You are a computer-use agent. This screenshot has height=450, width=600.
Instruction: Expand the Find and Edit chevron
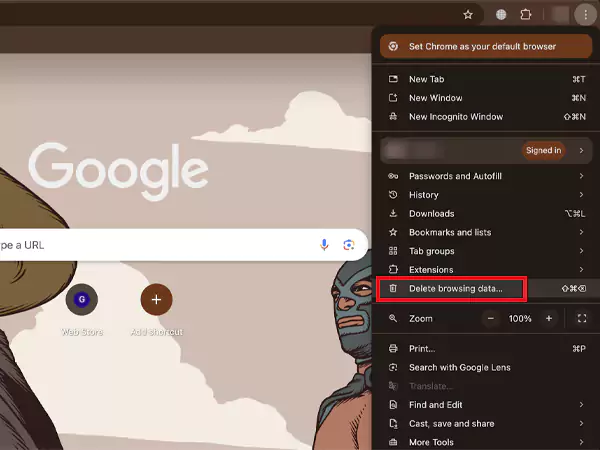click(581, 405)
